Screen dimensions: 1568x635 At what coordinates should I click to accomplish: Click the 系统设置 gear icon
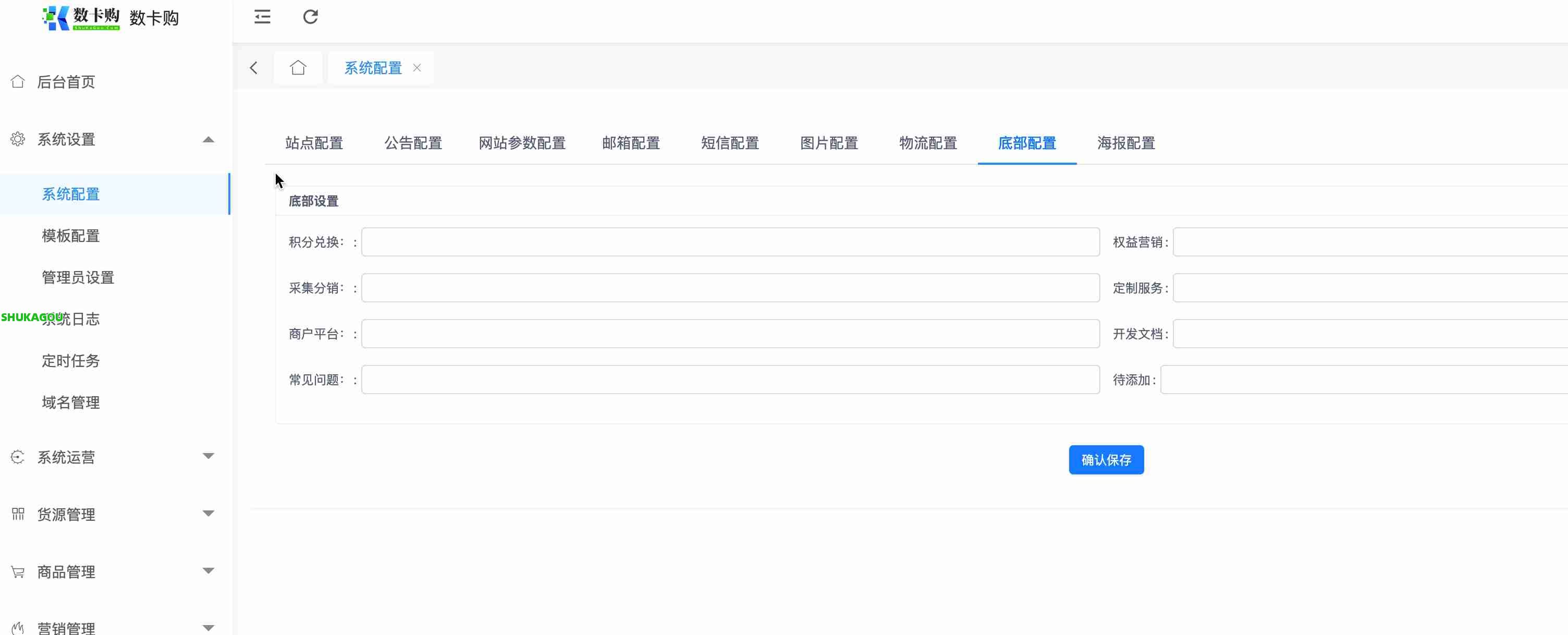(x=18, y=138)
